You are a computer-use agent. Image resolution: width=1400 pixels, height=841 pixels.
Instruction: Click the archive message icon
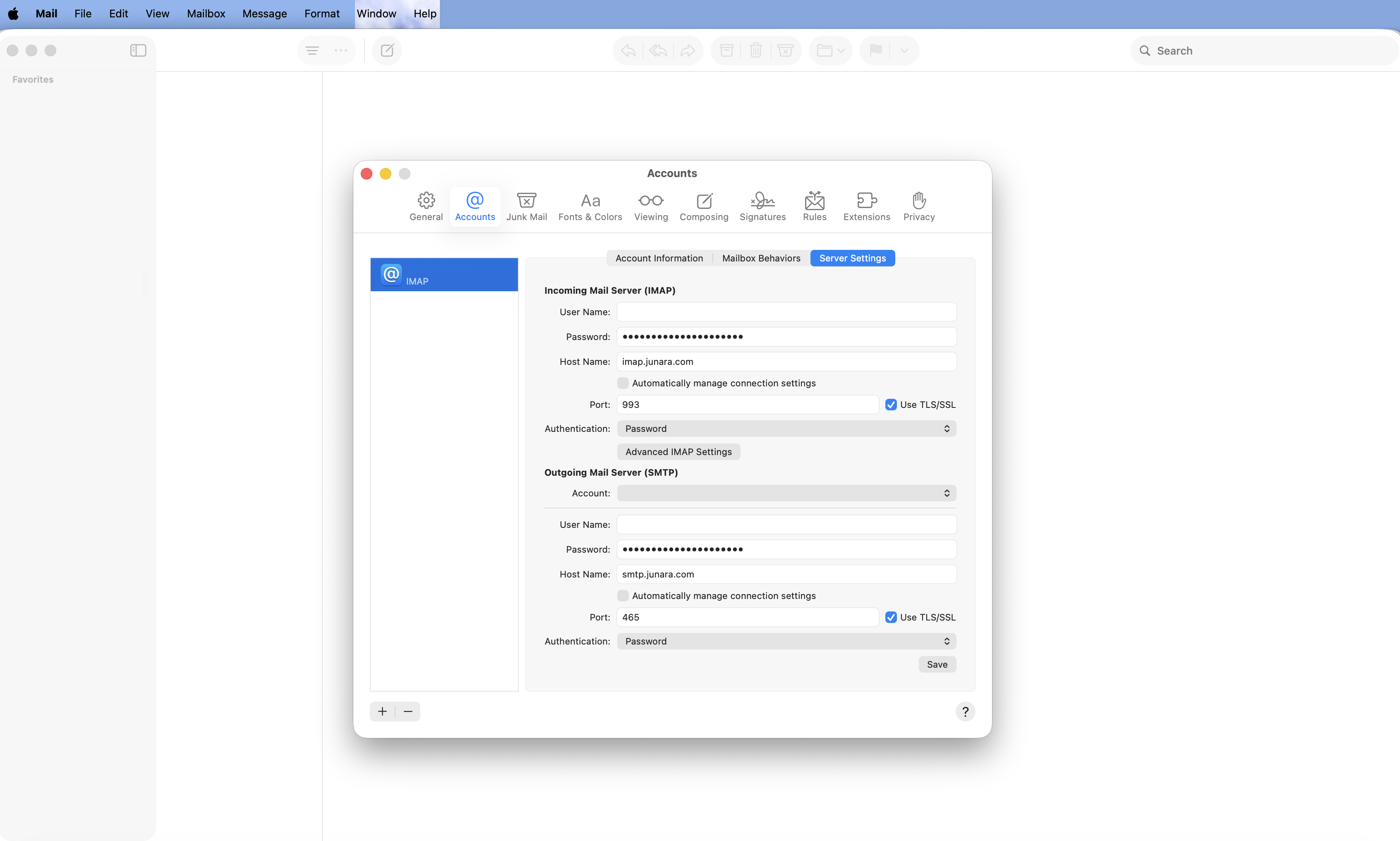tap(726, 50)
